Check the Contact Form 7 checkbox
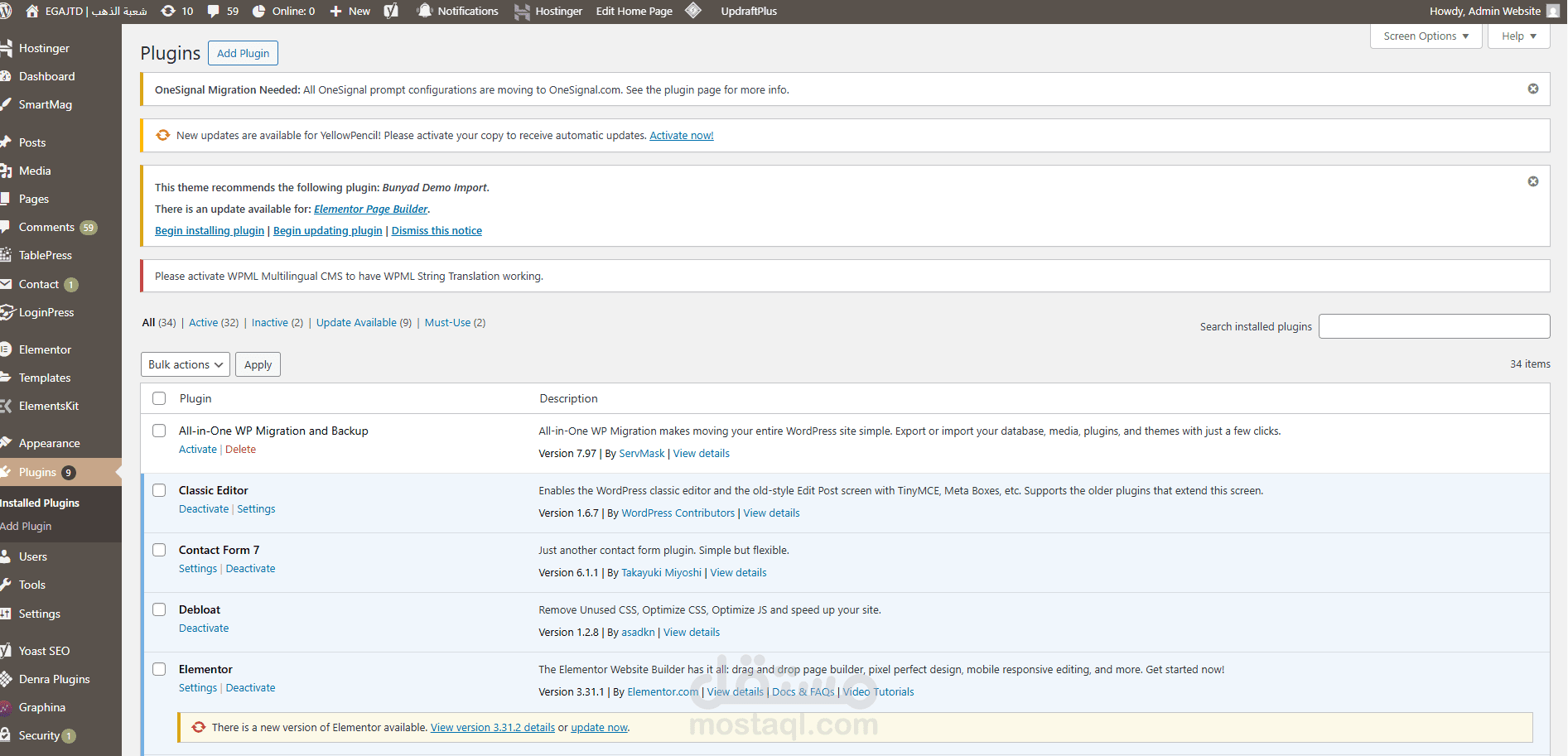The height and width of the screenshot is (756, 1568). coord(159,550)
